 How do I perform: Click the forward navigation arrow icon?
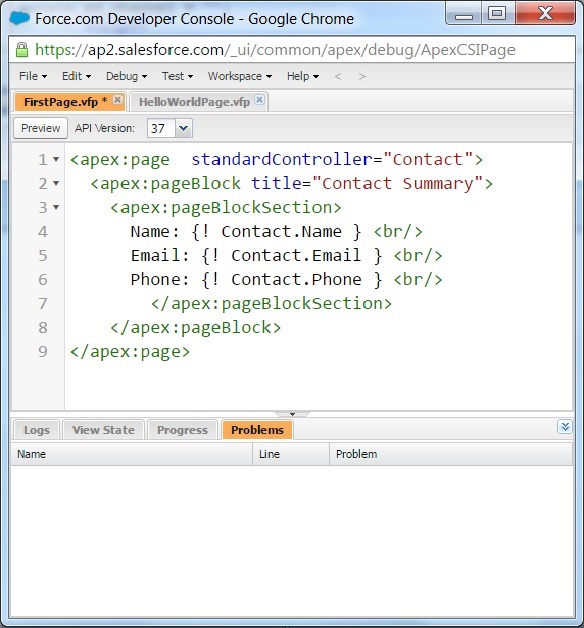click(x=362, y=76)
